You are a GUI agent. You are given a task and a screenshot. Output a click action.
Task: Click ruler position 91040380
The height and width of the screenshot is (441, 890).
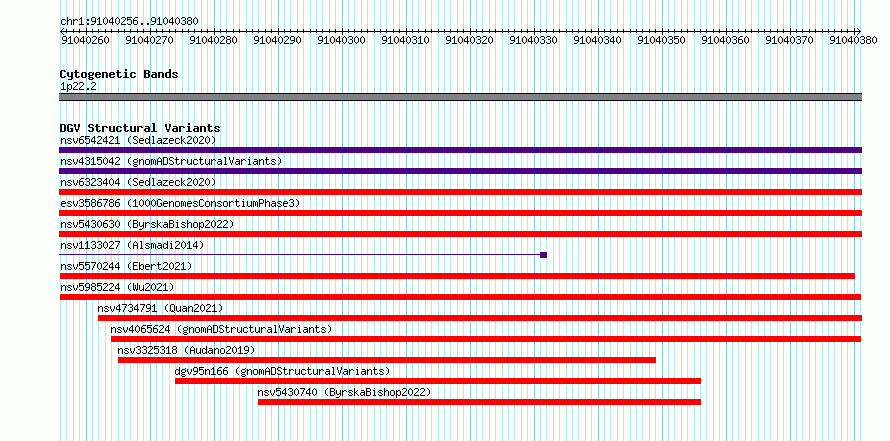click(854, 40)
